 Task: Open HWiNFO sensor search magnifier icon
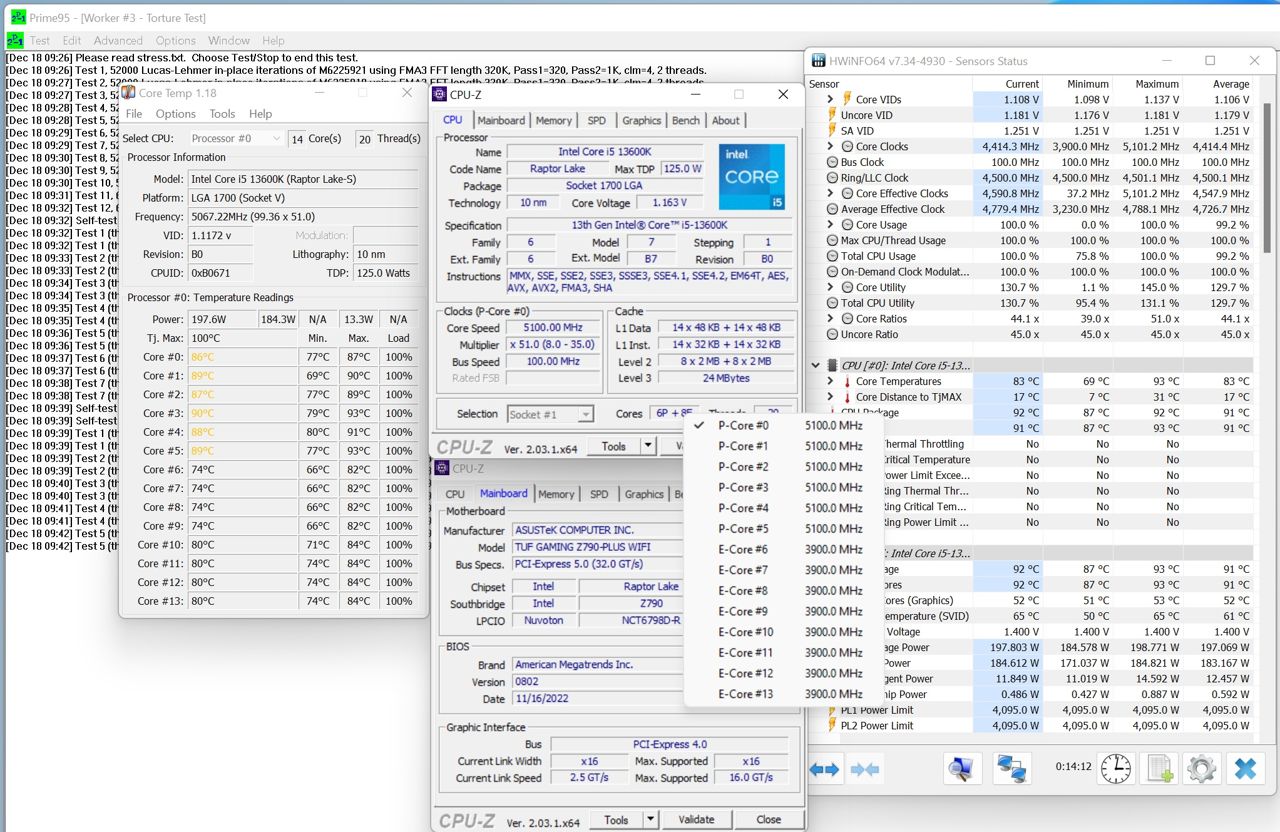click(961, 768)
